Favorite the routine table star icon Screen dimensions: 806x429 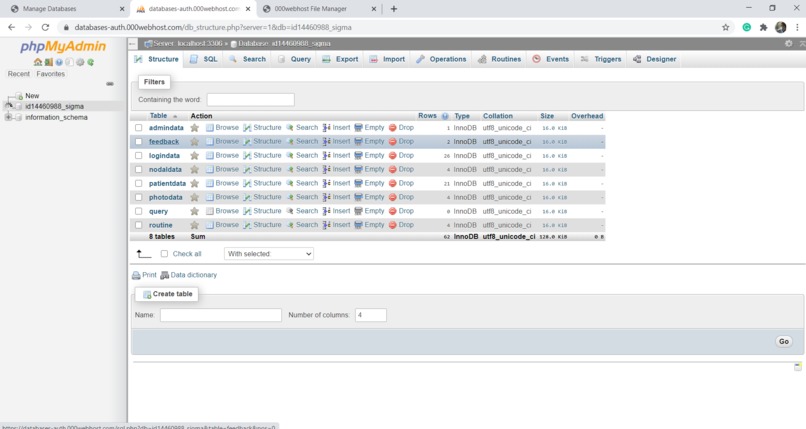click(x=194, y=225)
